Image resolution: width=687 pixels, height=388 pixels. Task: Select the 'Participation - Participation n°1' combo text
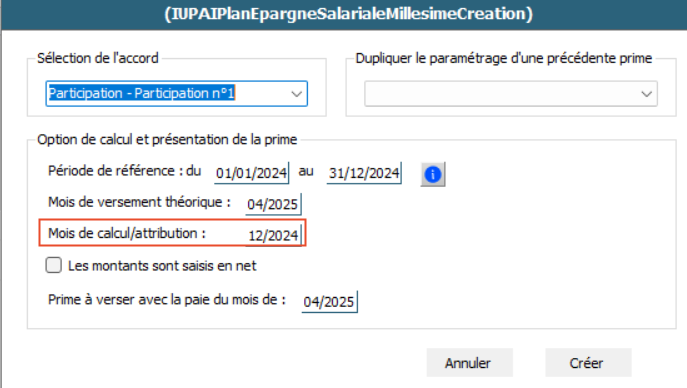click(142, 93)
